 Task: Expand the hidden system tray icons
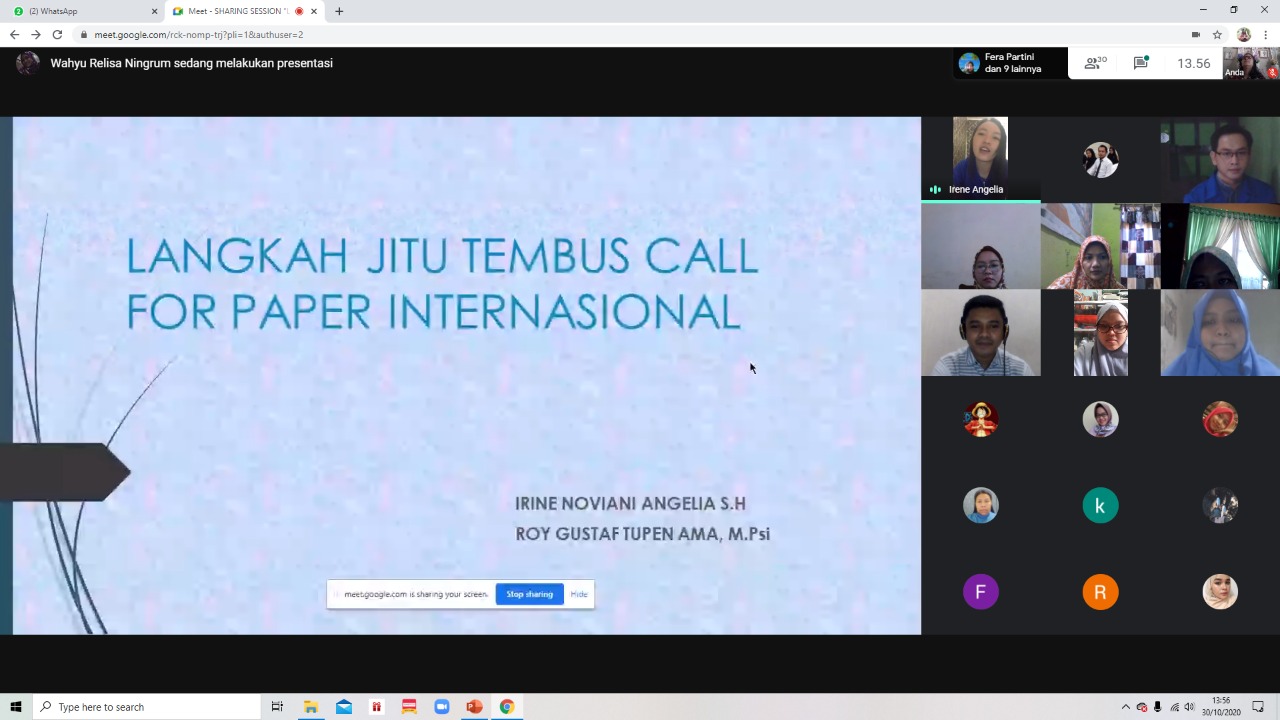coord(1125,707)
